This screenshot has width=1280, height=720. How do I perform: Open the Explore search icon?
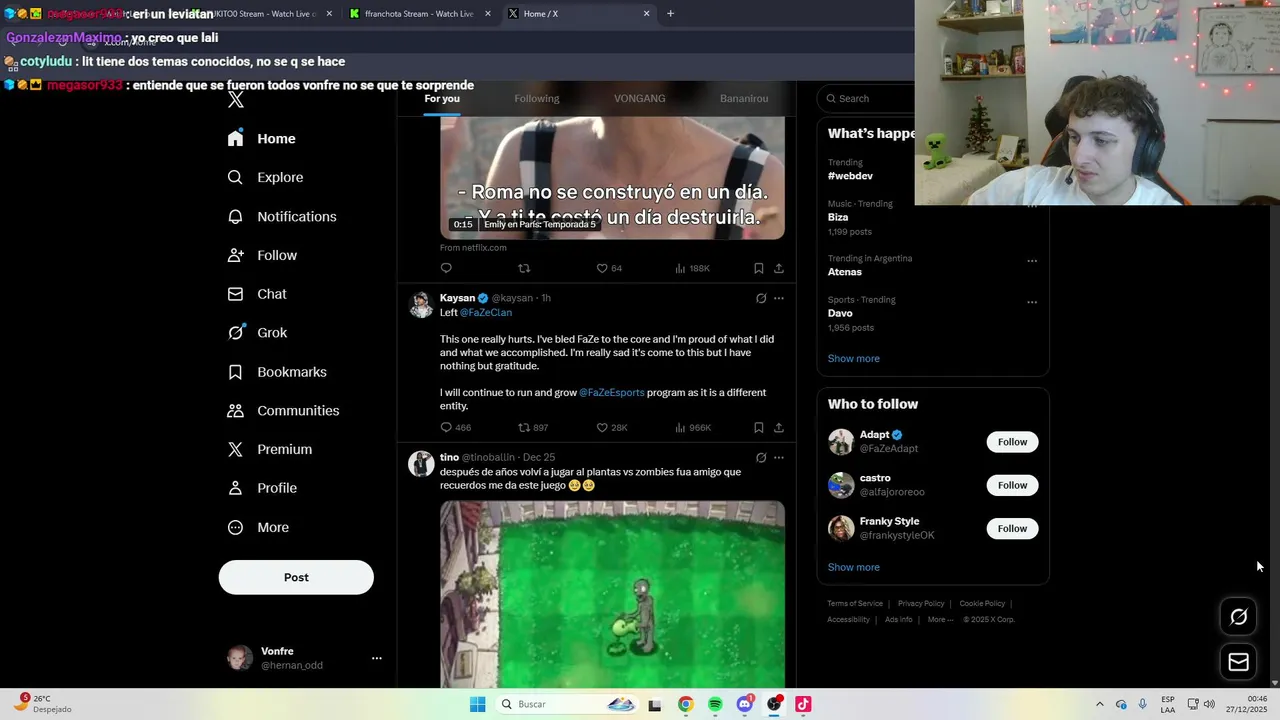click(235, 177)
